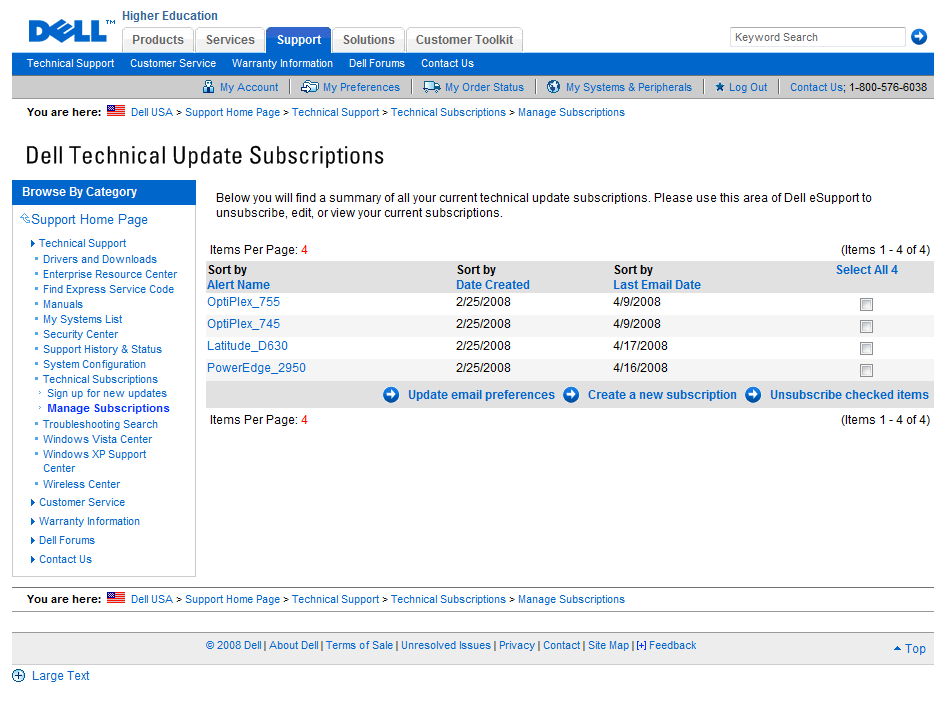Open Dell Forums in blue menu bar
The width and height of the screenshot is (947, 701).
click(377, 63)
